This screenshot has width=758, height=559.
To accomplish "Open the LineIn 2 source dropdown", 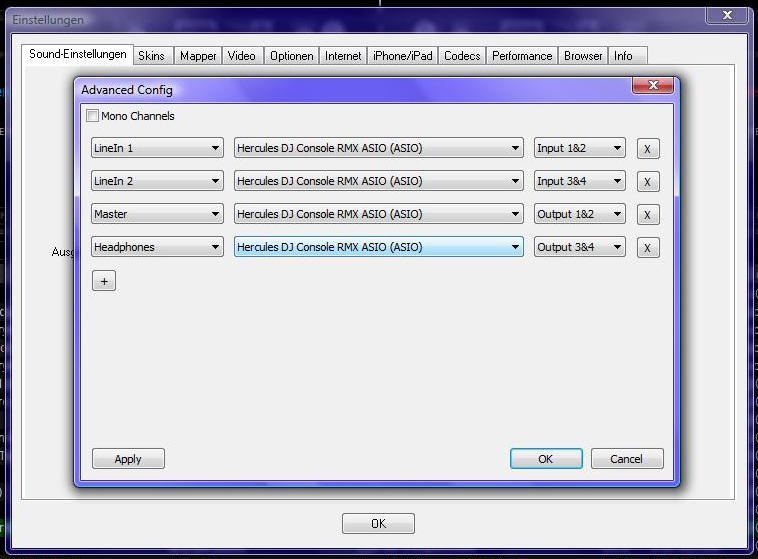I will coord(157,181).
